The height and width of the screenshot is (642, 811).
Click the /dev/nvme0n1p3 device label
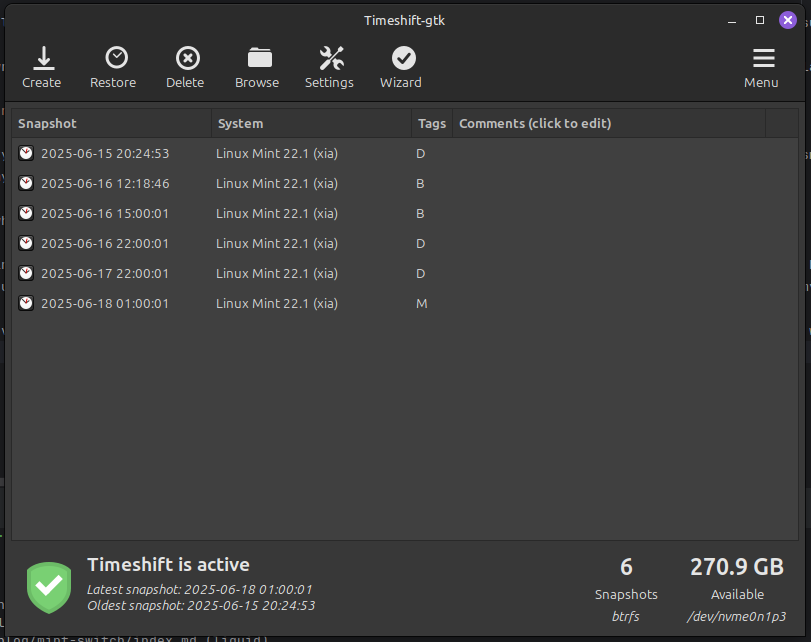736,616
